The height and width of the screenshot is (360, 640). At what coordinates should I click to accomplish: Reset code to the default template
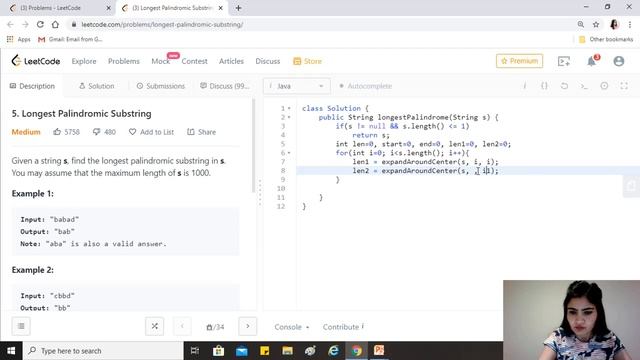point(564,86)
